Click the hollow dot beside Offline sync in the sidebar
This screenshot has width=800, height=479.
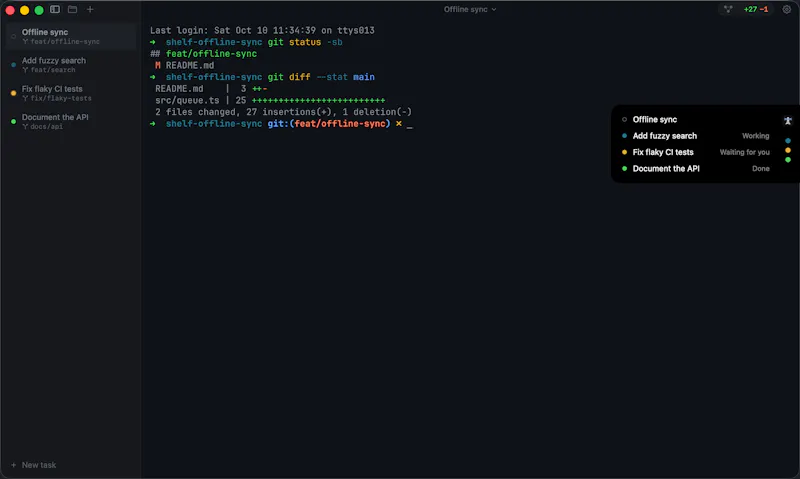[x=13, y=36]
